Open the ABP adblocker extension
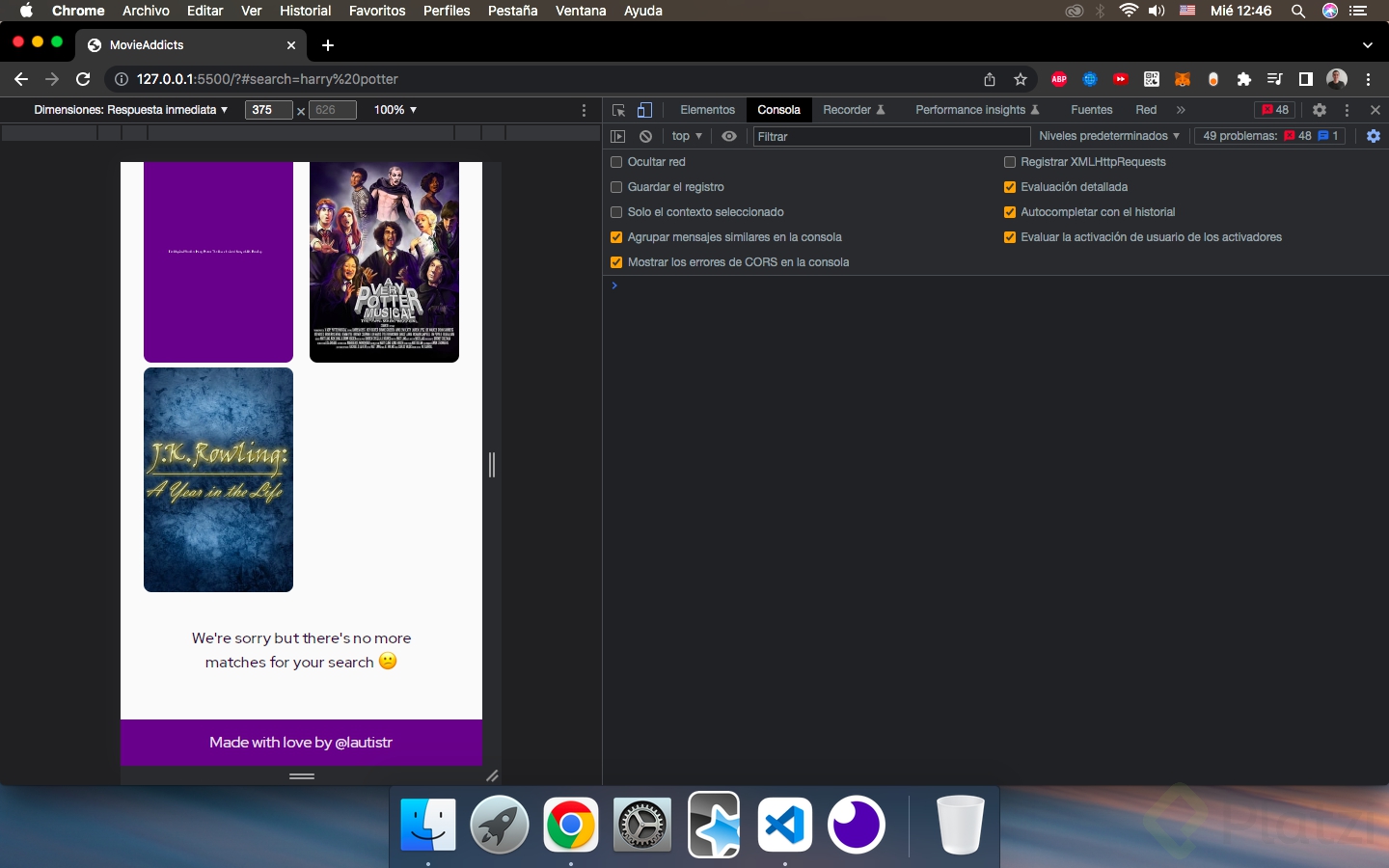 click(x=1059, y=79)
